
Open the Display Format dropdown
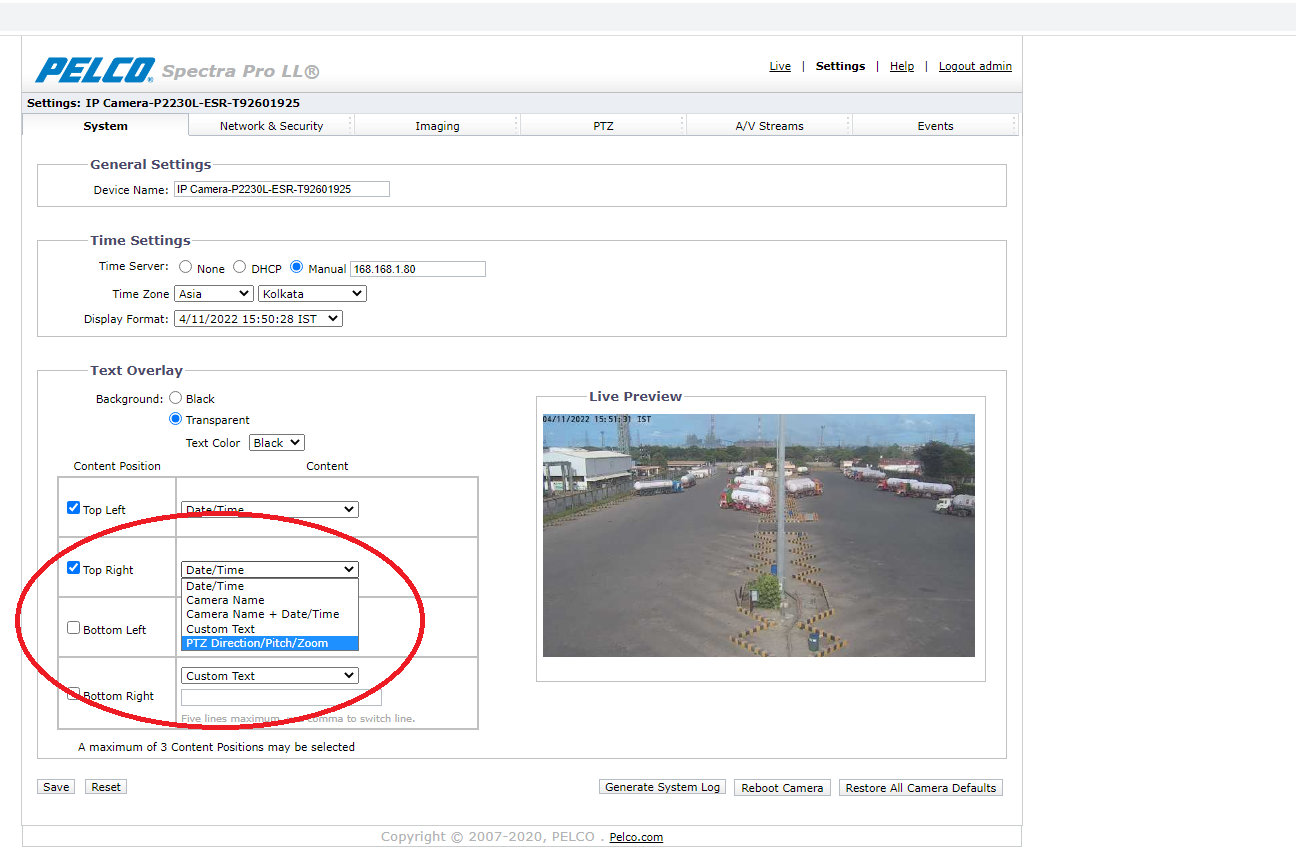coord(258,319)
